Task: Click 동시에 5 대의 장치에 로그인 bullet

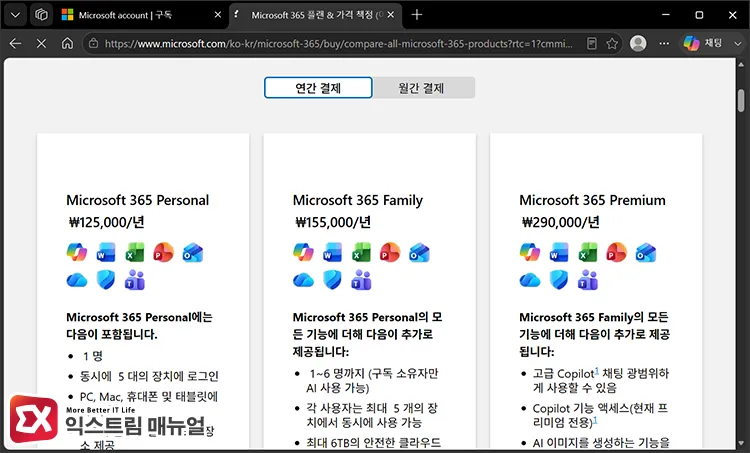Action: coord(149,376)
